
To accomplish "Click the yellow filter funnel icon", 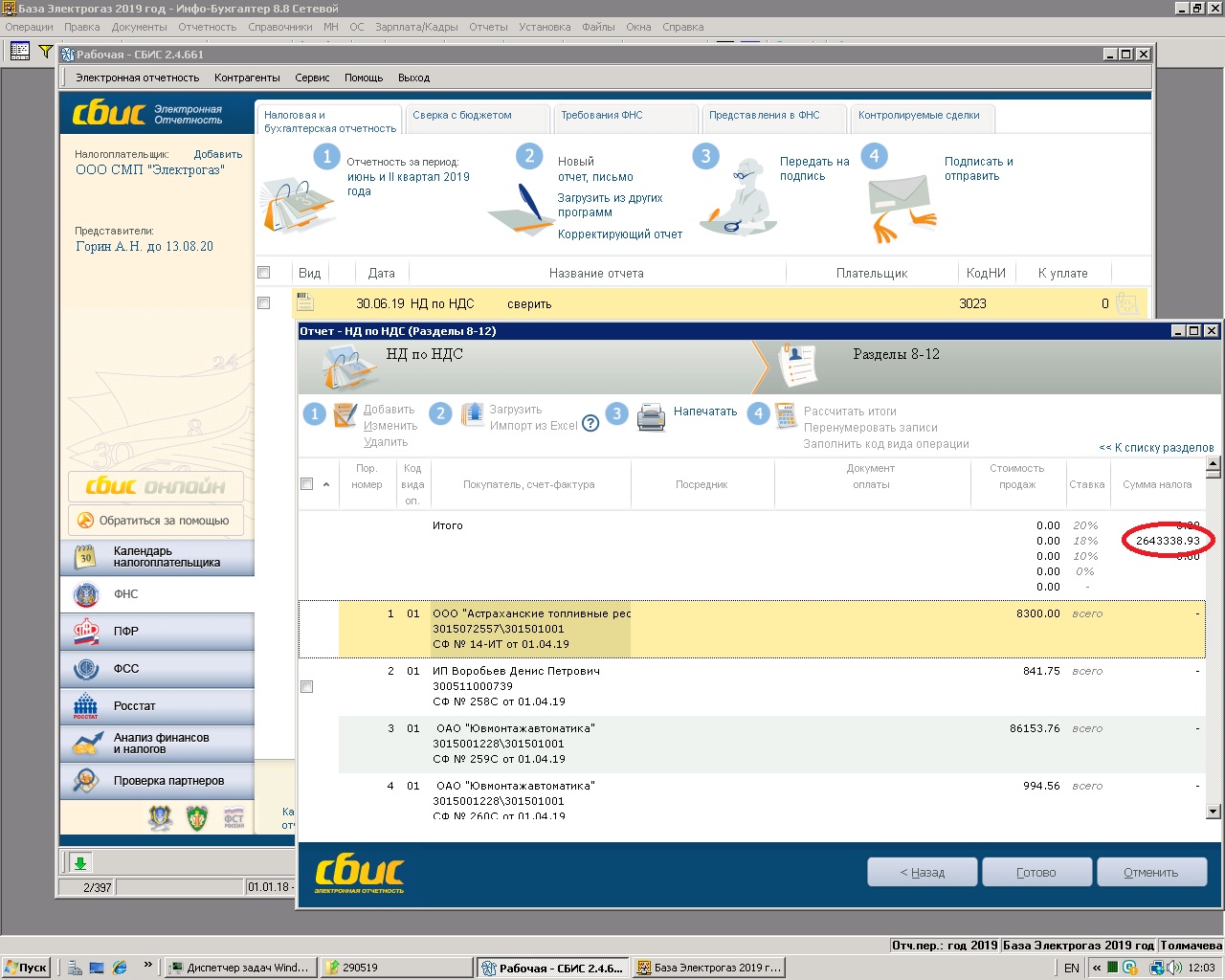I will (45, 51).
